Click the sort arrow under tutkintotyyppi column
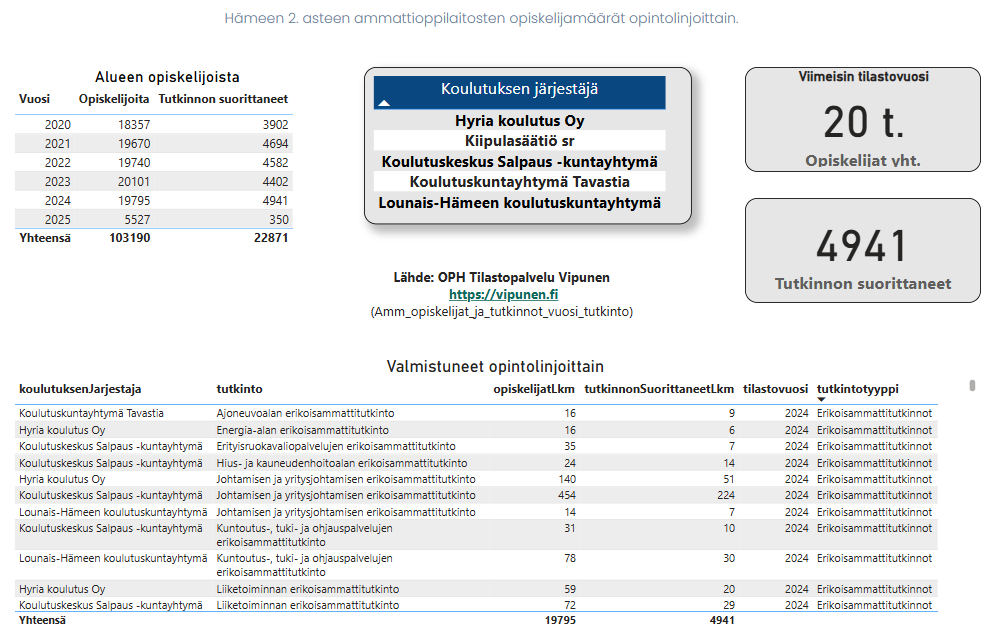Screen dimensions: 993x629 [x=822, y=399]
